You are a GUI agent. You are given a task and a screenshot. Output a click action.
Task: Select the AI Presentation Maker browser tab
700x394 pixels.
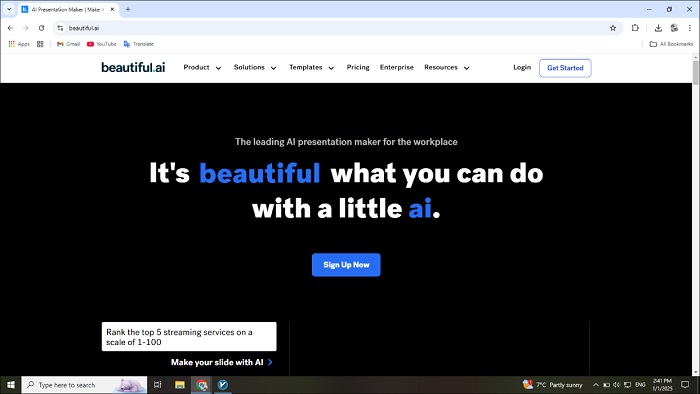(67, 9)
